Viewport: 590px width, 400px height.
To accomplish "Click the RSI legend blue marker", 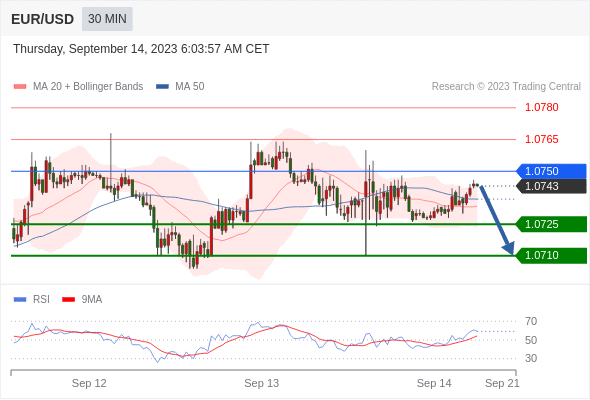I will pyautogui.click(x=20, y=300).
